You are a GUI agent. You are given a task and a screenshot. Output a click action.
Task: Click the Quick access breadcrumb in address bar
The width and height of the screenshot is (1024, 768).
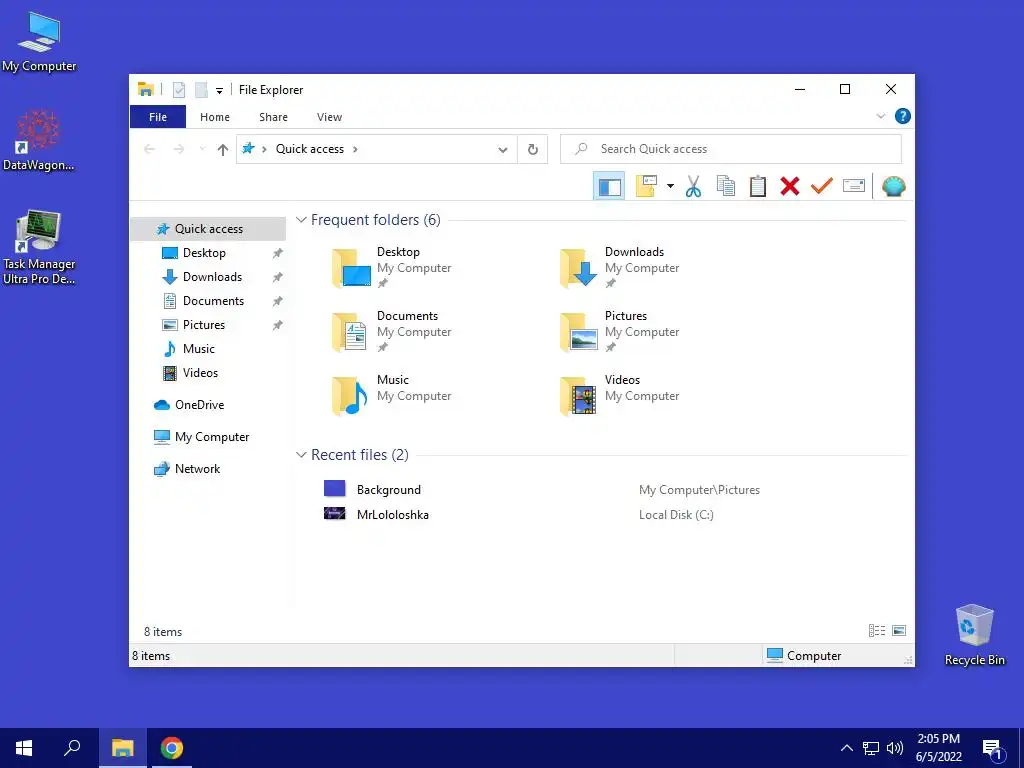point(310,149)
